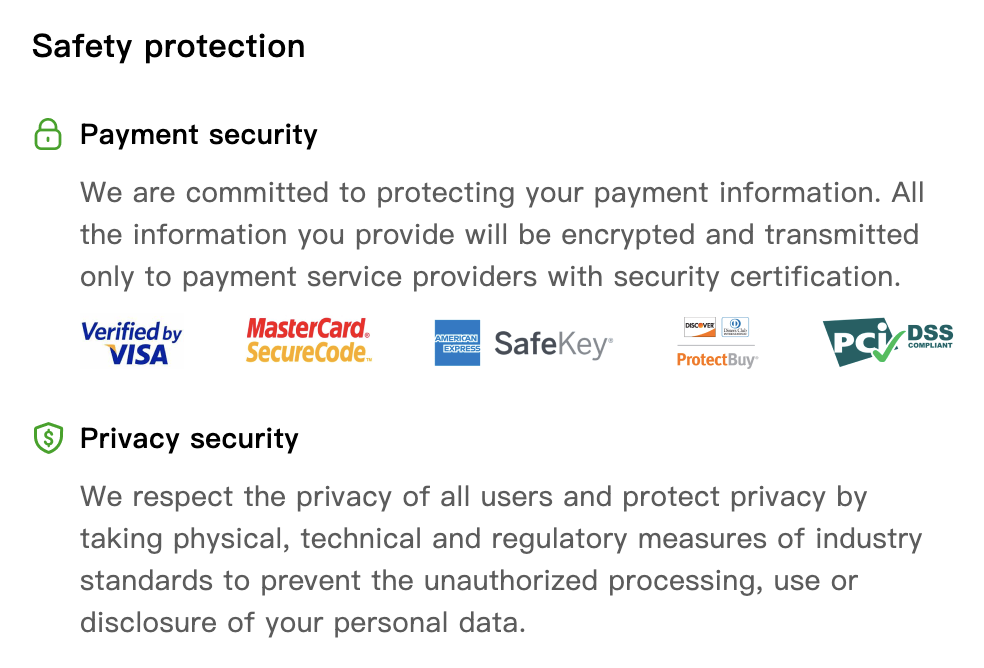Screen dimensions: 984x668
Task: Select the MasterCard SecureCode logo
Action: point(308,341)
